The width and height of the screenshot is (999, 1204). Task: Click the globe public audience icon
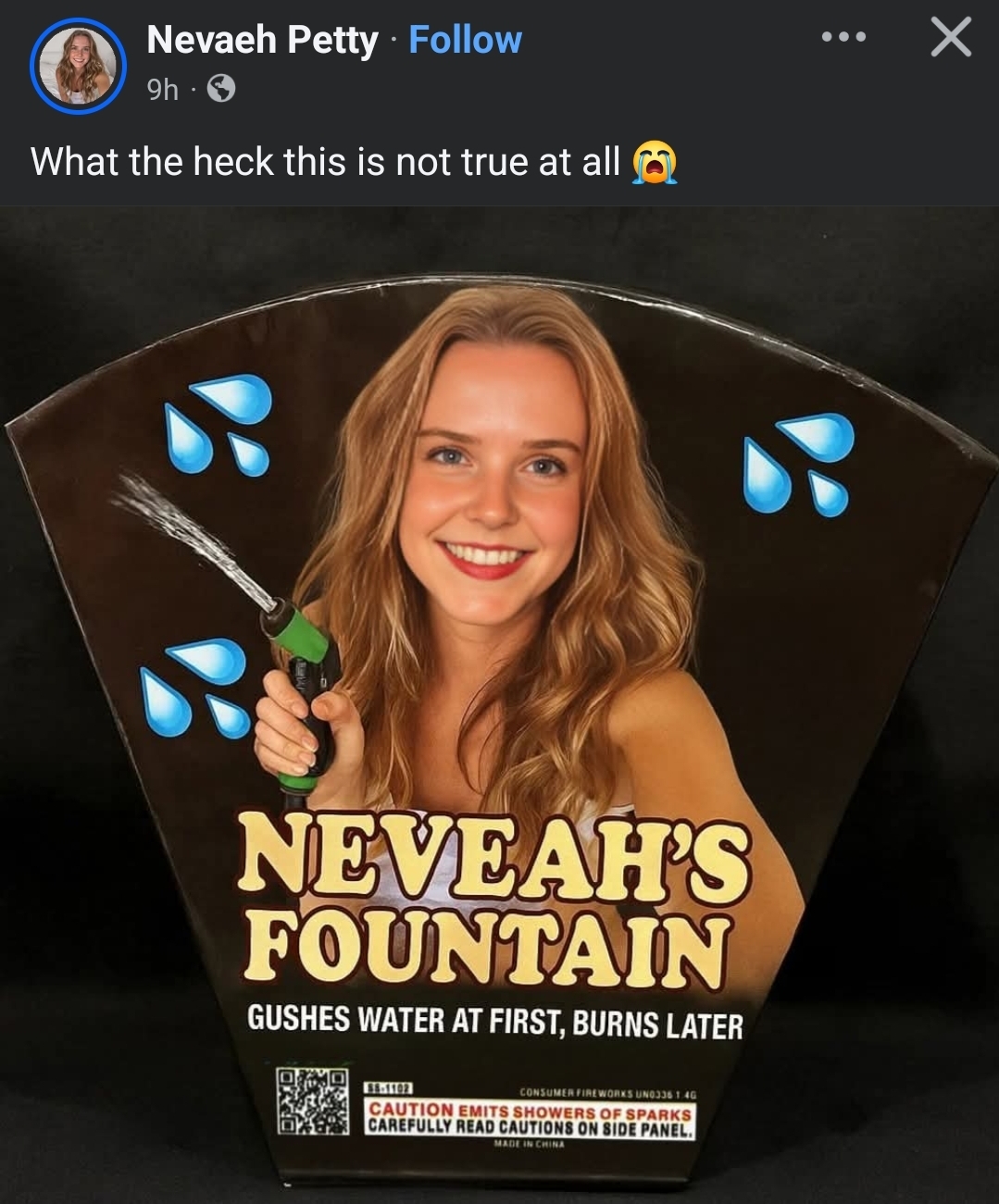click(x=220, y=89)
